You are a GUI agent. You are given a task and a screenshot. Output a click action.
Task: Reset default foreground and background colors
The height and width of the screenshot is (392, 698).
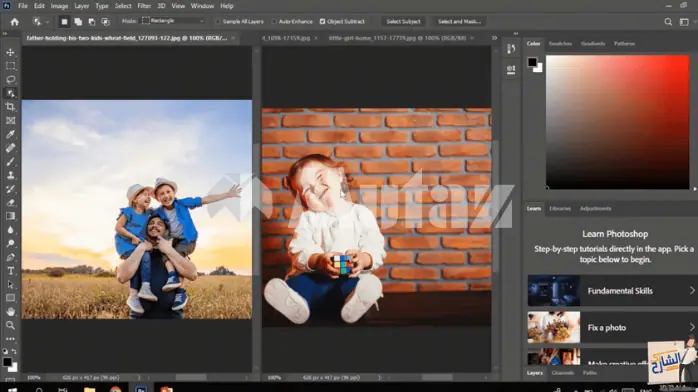[x=5, y=352]
